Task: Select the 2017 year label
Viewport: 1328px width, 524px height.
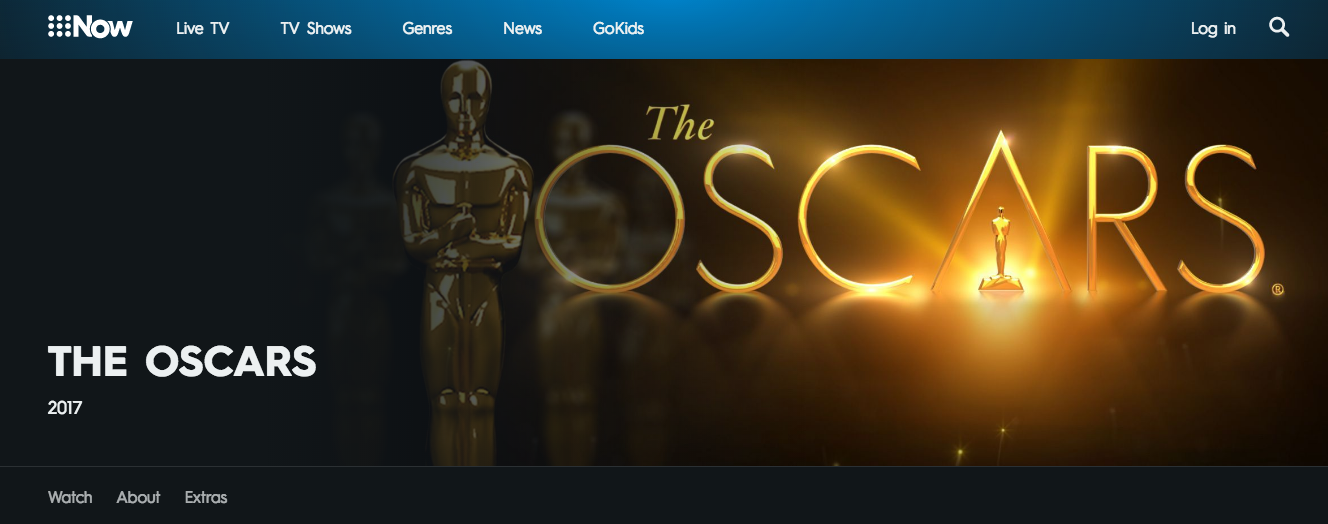Action: 65,408
